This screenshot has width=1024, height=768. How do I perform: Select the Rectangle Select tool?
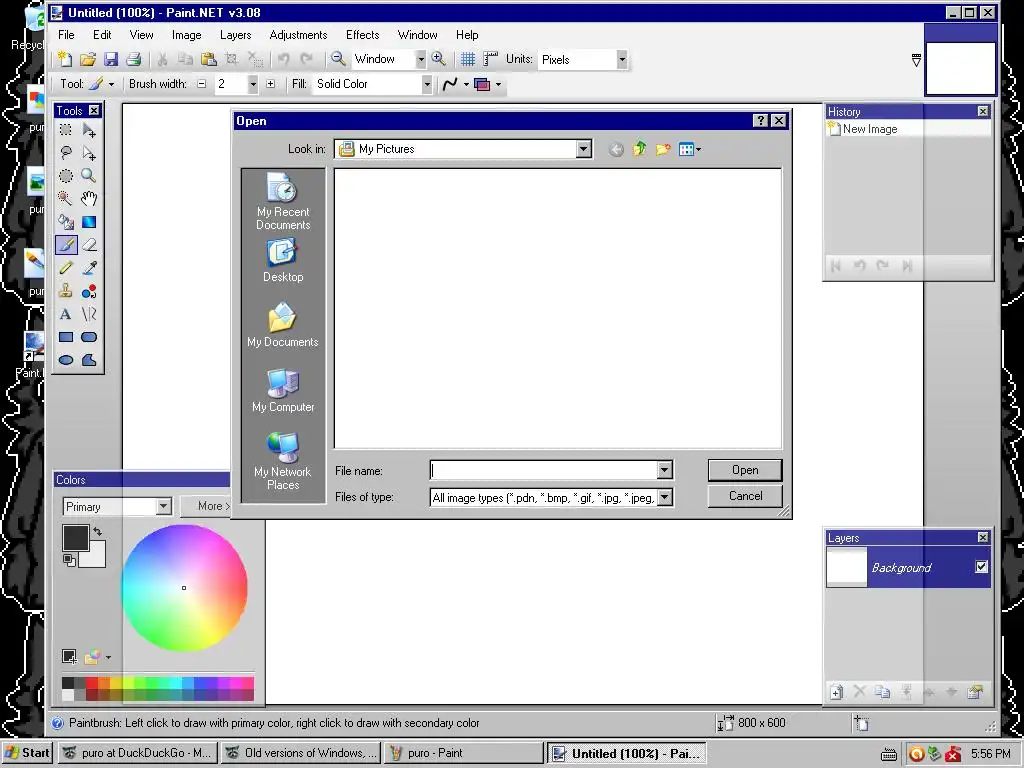pos(66,131)
